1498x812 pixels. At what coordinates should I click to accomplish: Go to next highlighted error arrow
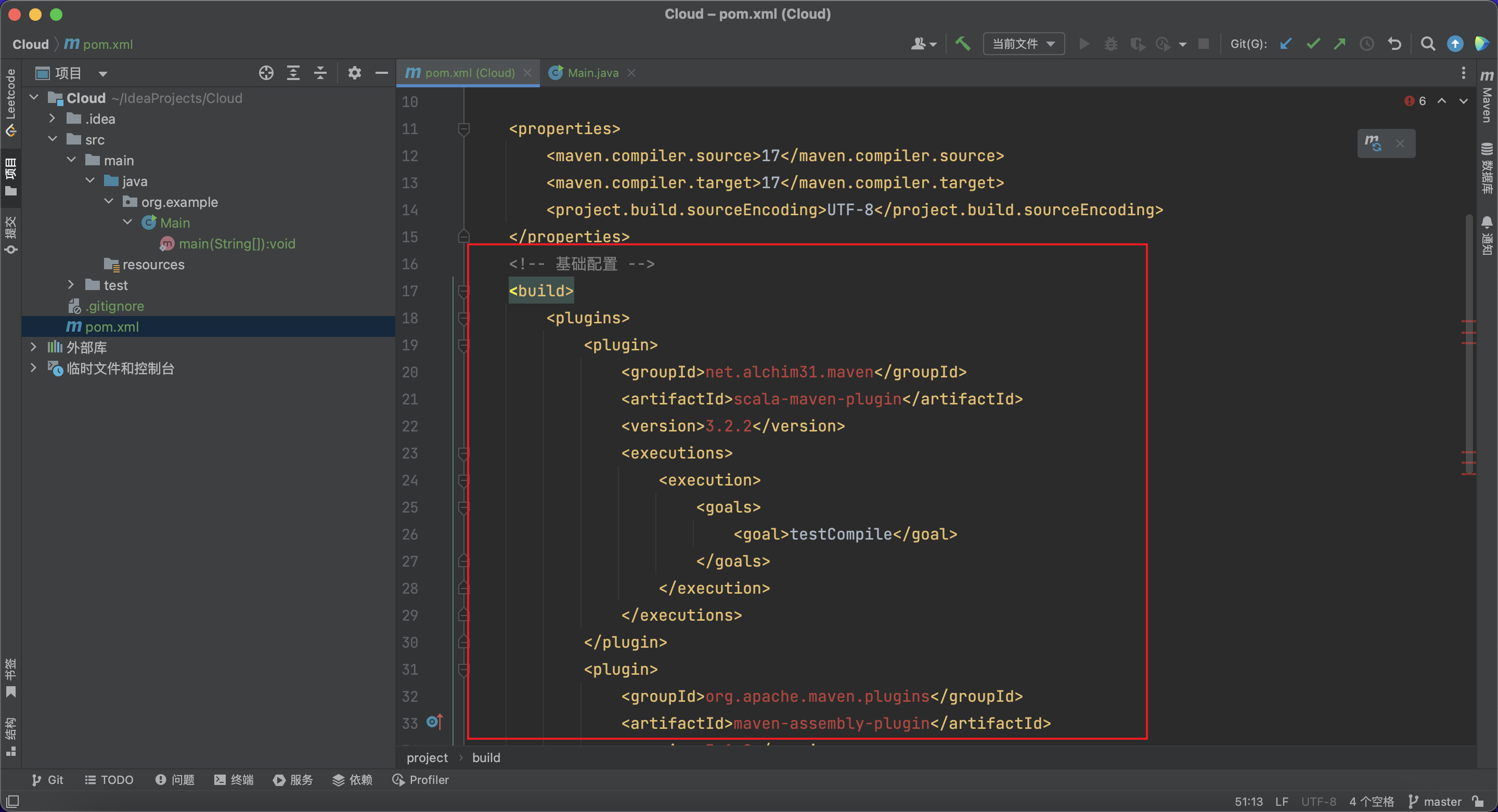[1463, 100]
